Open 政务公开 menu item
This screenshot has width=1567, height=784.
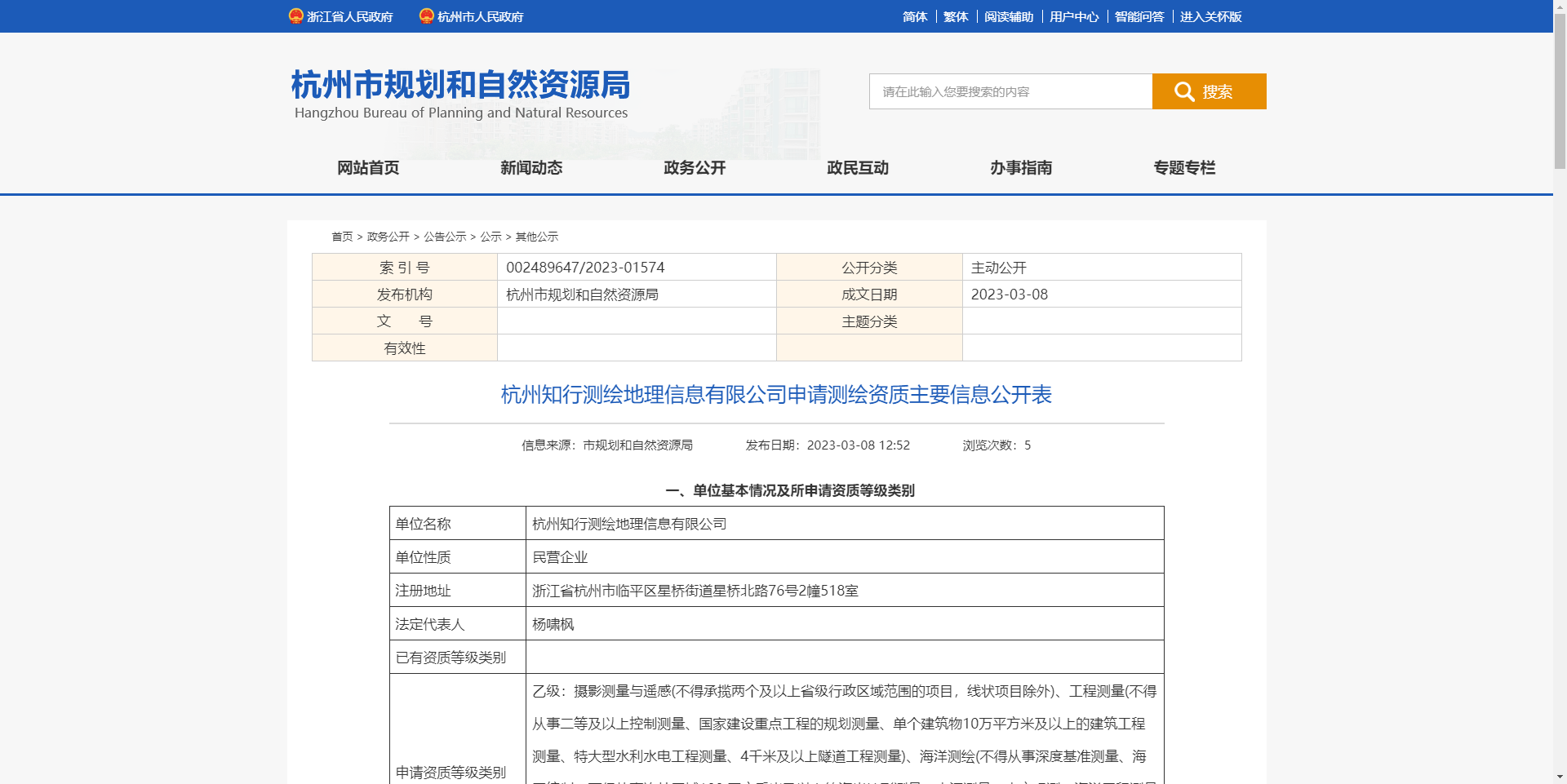click(695, 167)
